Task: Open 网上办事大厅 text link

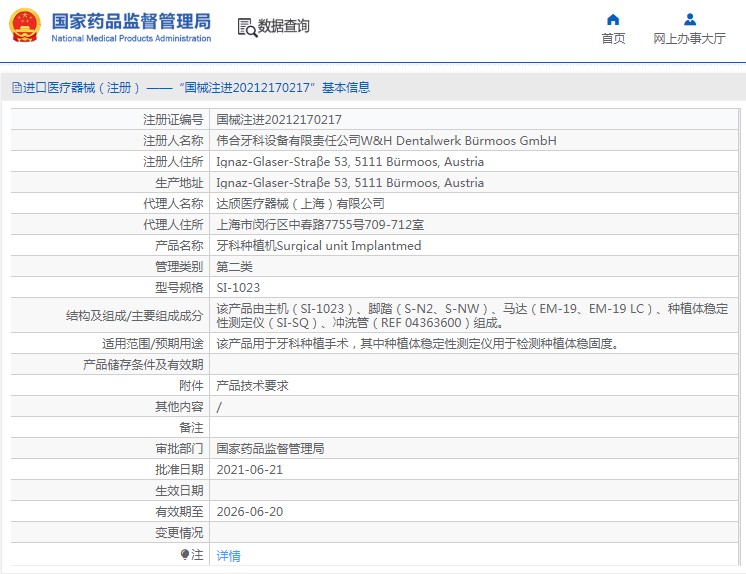Action: 689,39
